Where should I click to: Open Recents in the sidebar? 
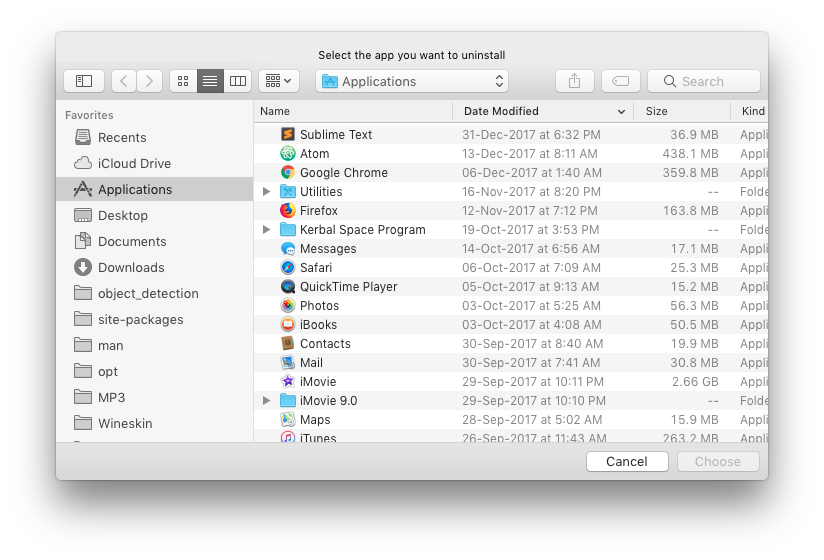coord(154,137)
